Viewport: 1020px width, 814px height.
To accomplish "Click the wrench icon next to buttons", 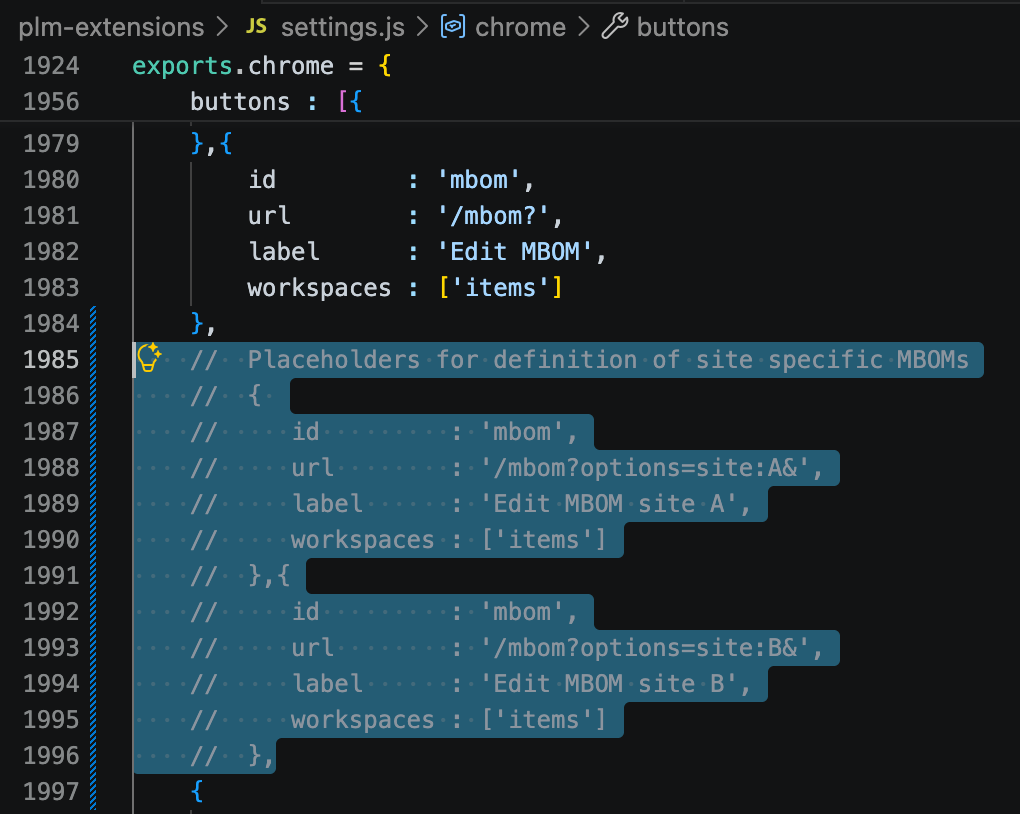I will [615, 27].
